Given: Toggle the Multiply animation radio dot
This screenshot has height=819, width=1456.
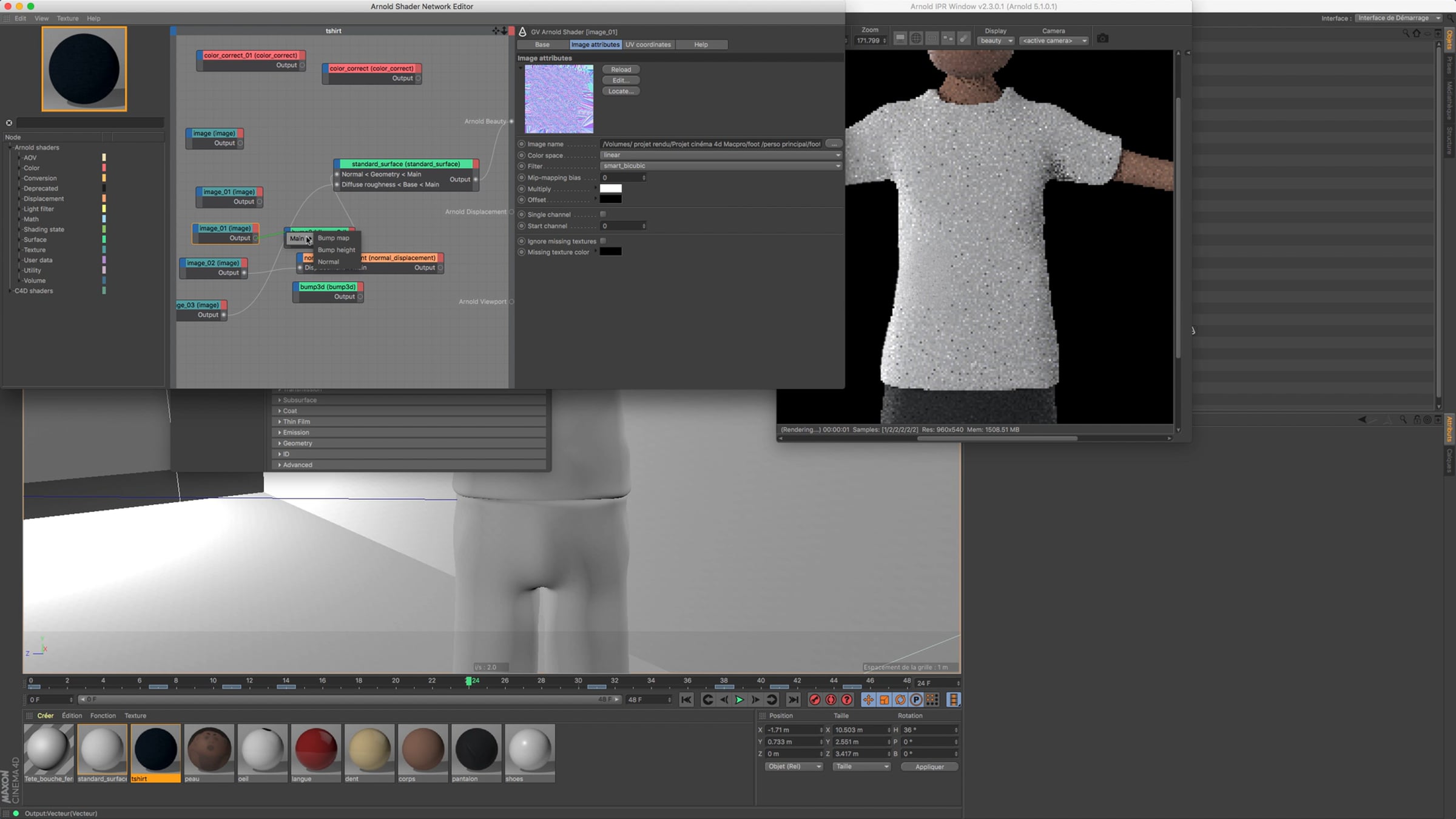Looking at the screenshot, I should coord(521,189).
